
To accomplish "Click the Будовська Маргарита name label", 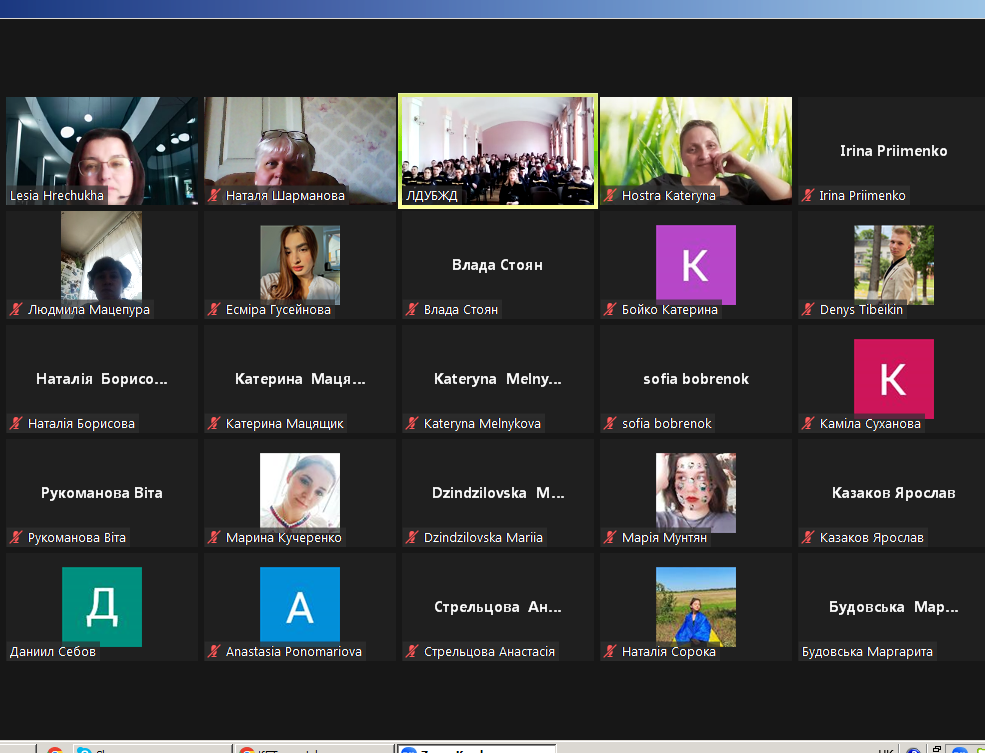I will coord(867,652).
